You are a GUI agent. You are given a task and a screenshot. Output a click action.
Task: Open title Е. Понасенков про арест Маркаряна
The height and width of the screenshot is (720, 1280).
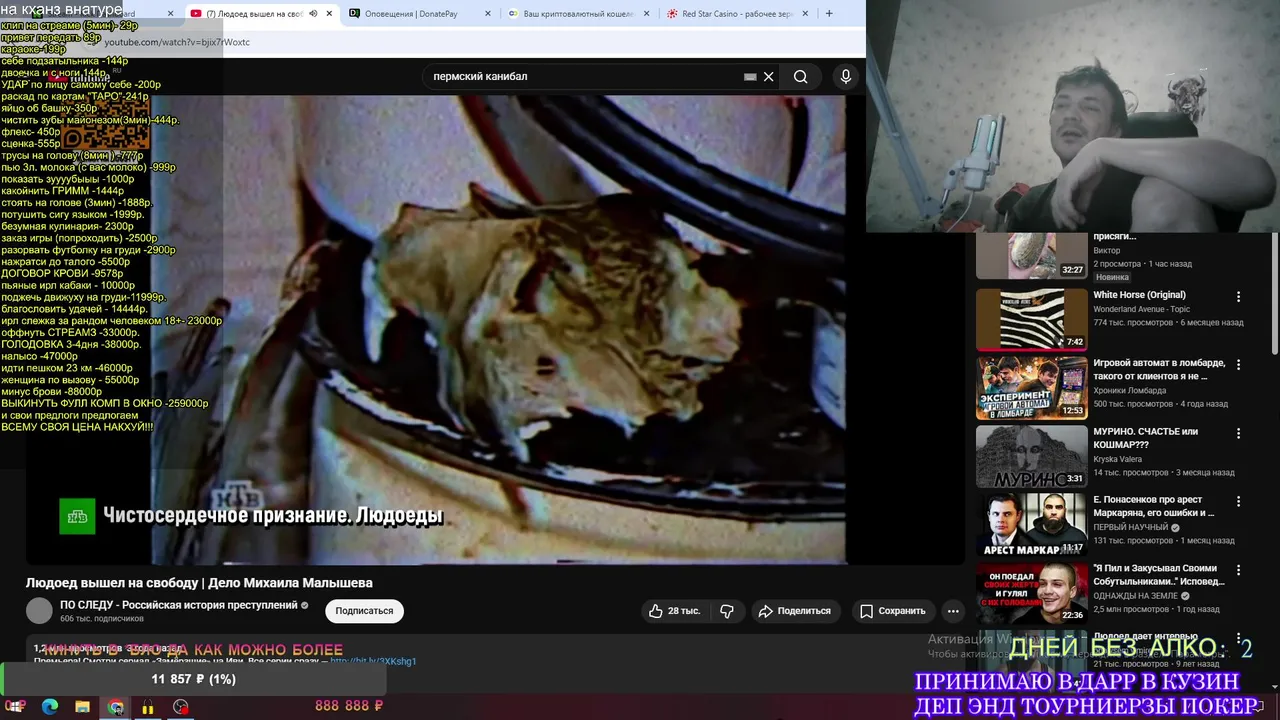coord(1154,506)
